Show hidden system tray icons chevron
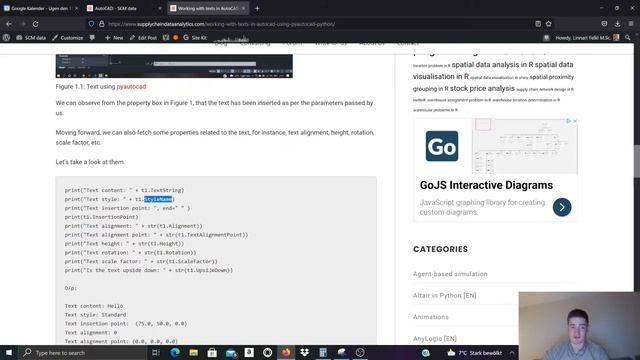The width and height of the screenshot is (640, 360). [x=512, y=353]
